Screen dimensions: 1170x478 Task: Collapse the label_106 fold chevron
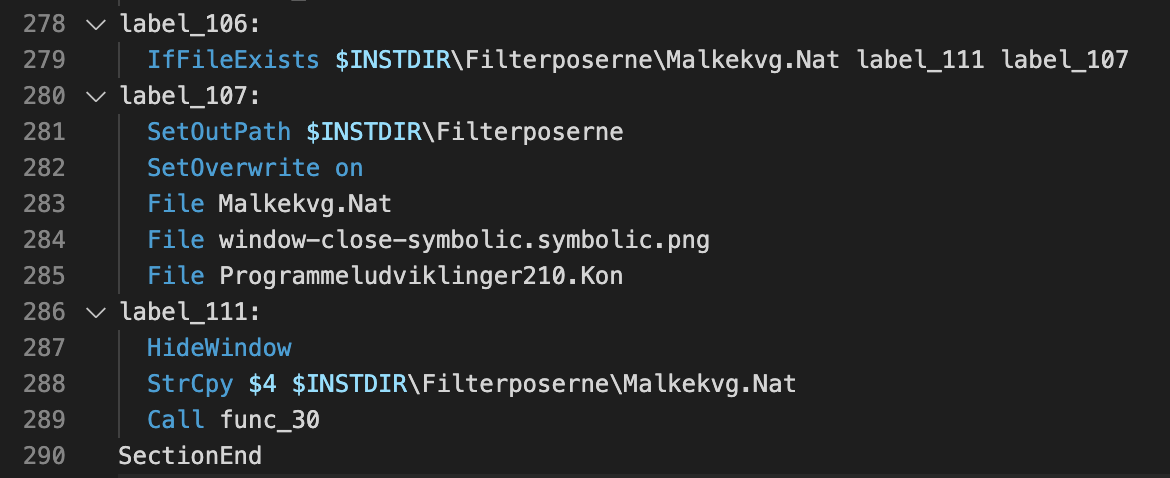pos(96,24)
